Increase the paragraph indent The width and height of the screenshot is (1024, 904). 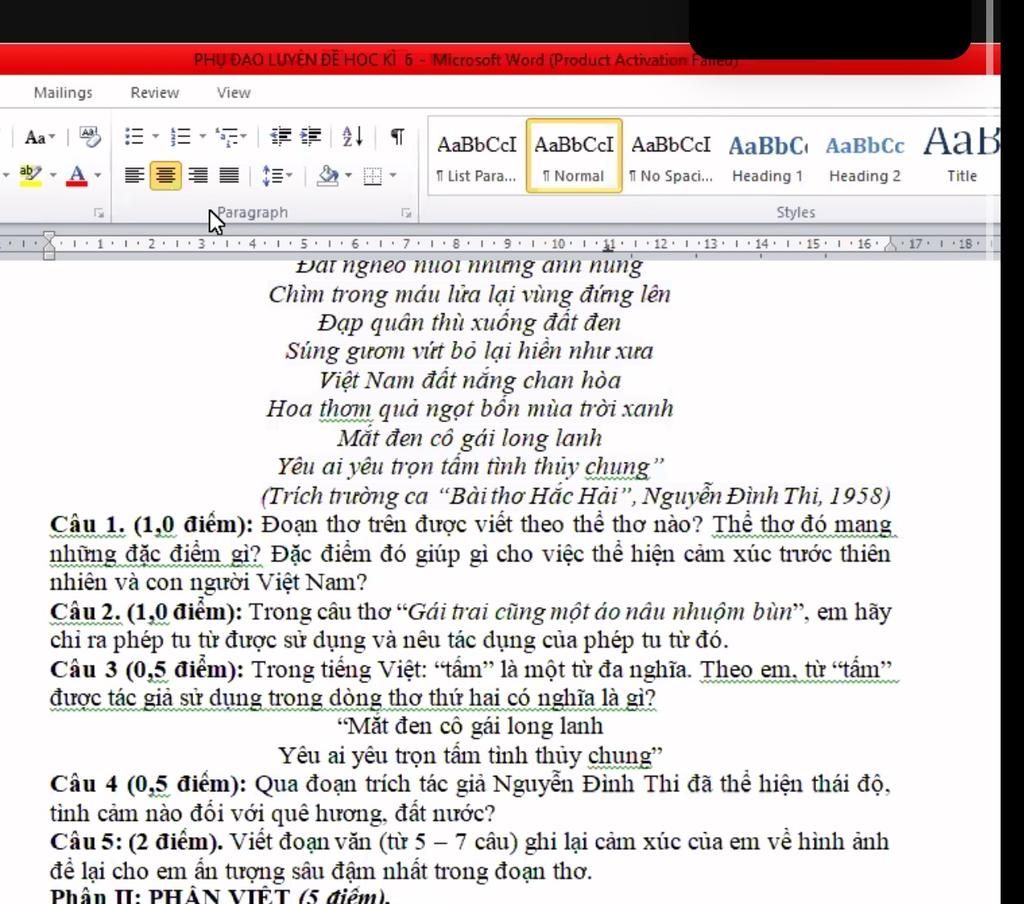coord(311,136)
